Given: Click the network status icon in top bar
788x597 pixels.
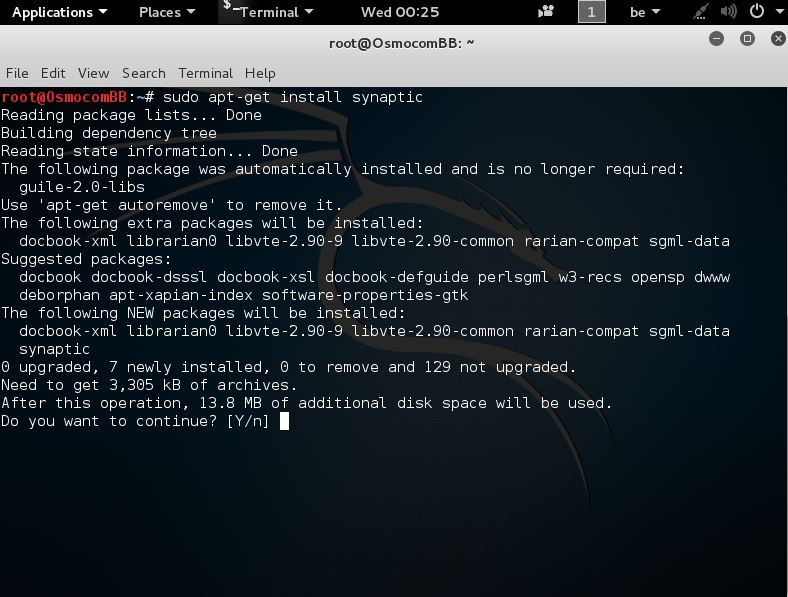Looking at the screenshot, I should tap(701, 12).
